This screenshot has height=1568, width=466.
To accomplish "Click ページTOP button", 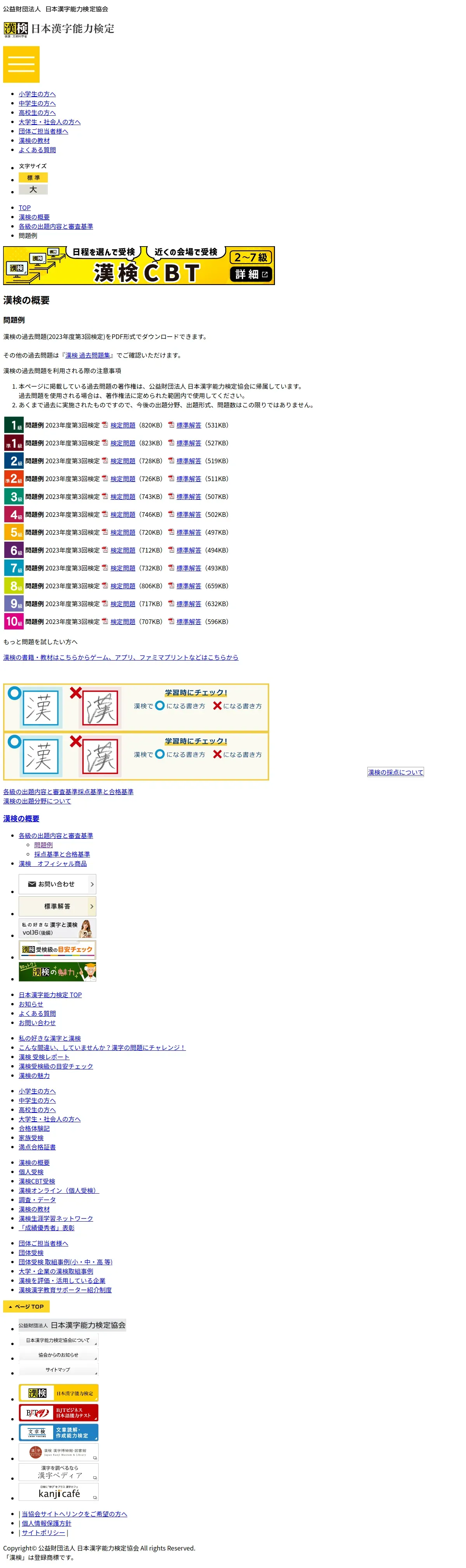I will coord(26,1307).
